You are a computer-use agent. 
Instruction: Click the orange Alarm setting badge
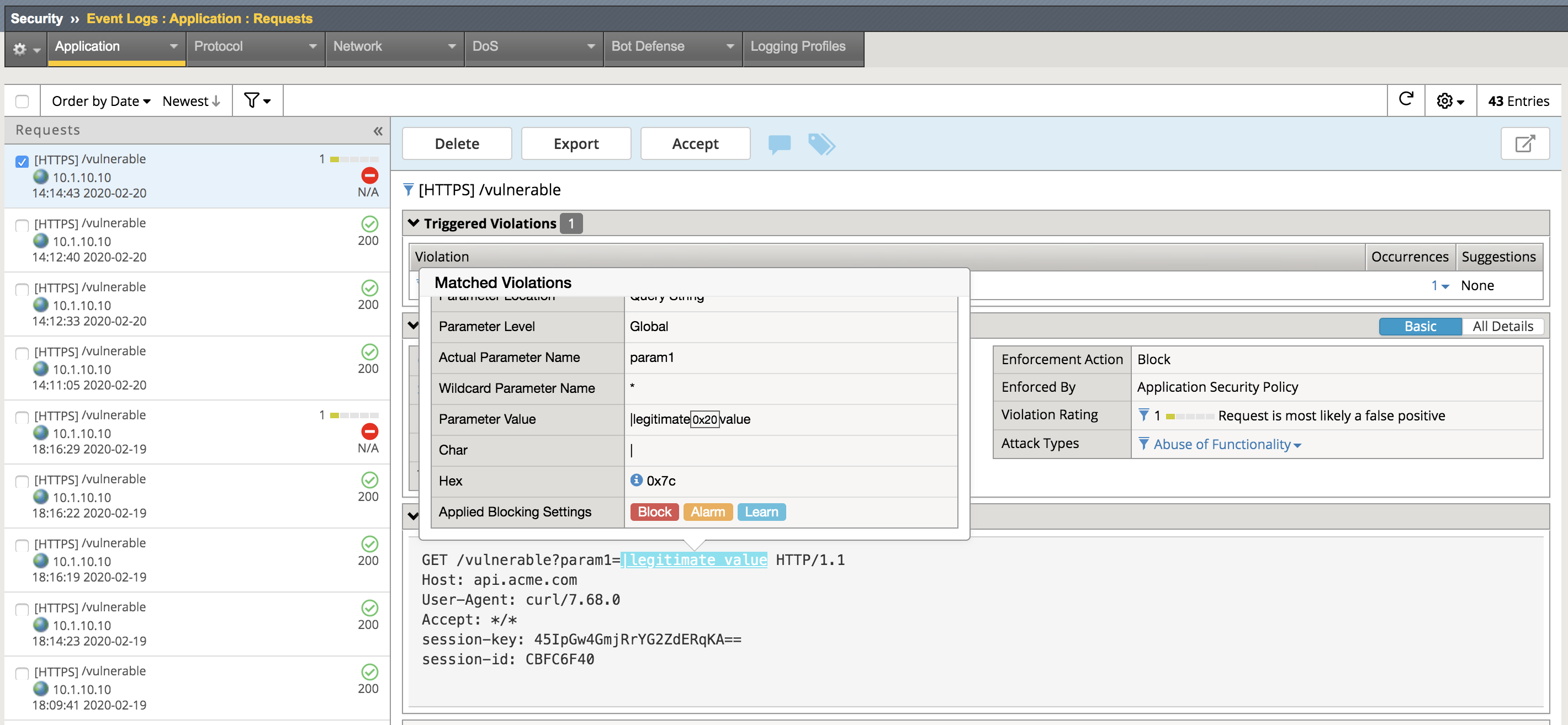point(707,511)
